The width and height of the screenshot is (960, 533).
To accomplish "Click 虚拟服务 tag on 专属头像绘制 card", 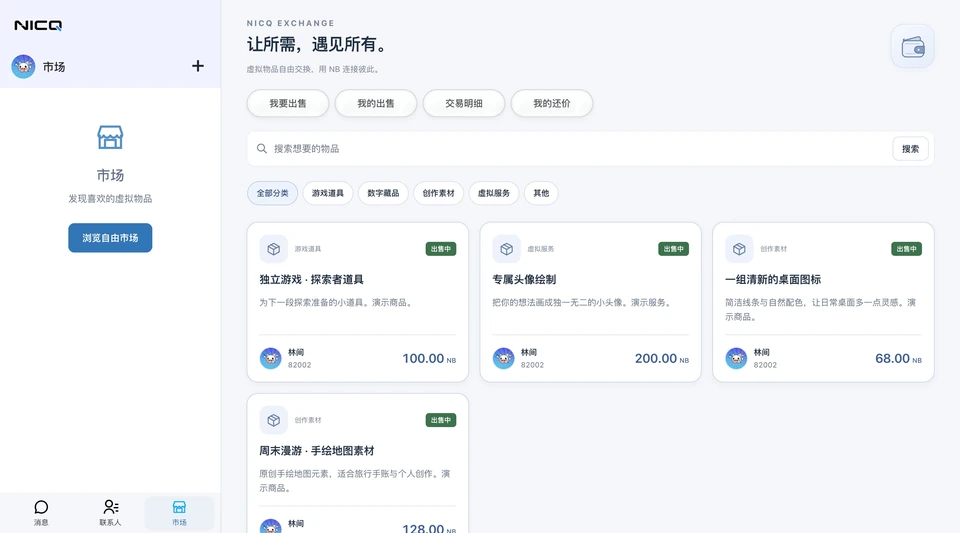I will 541,249.
